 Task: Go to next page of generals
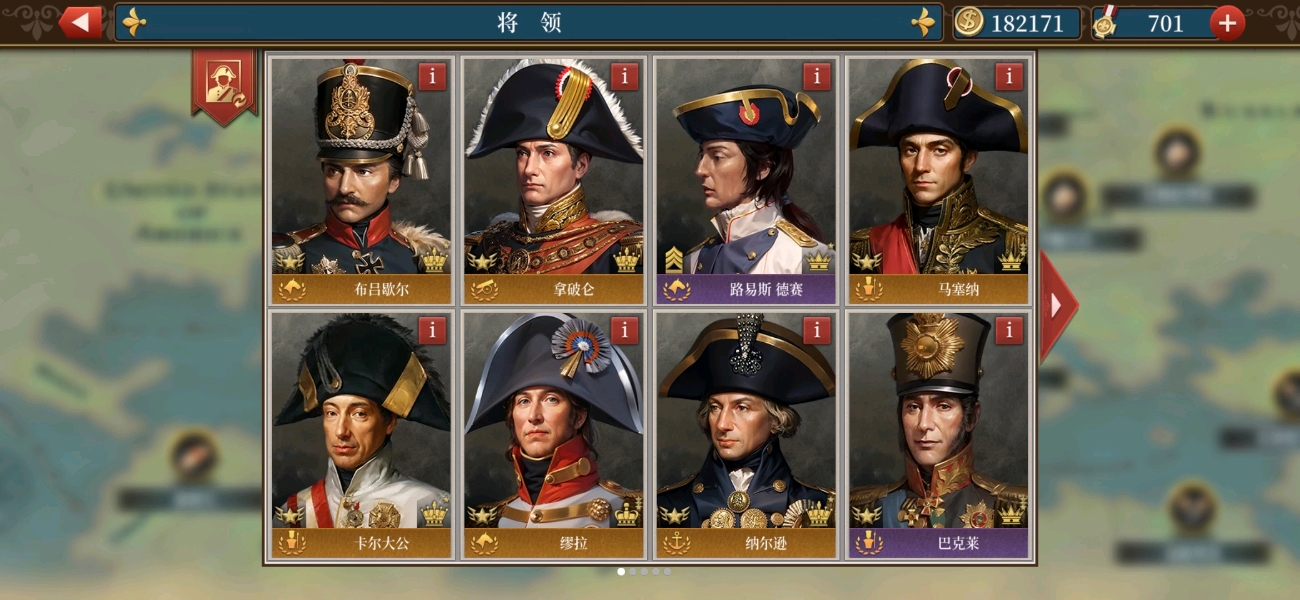pyautogui.click(x=1056, y=306)
